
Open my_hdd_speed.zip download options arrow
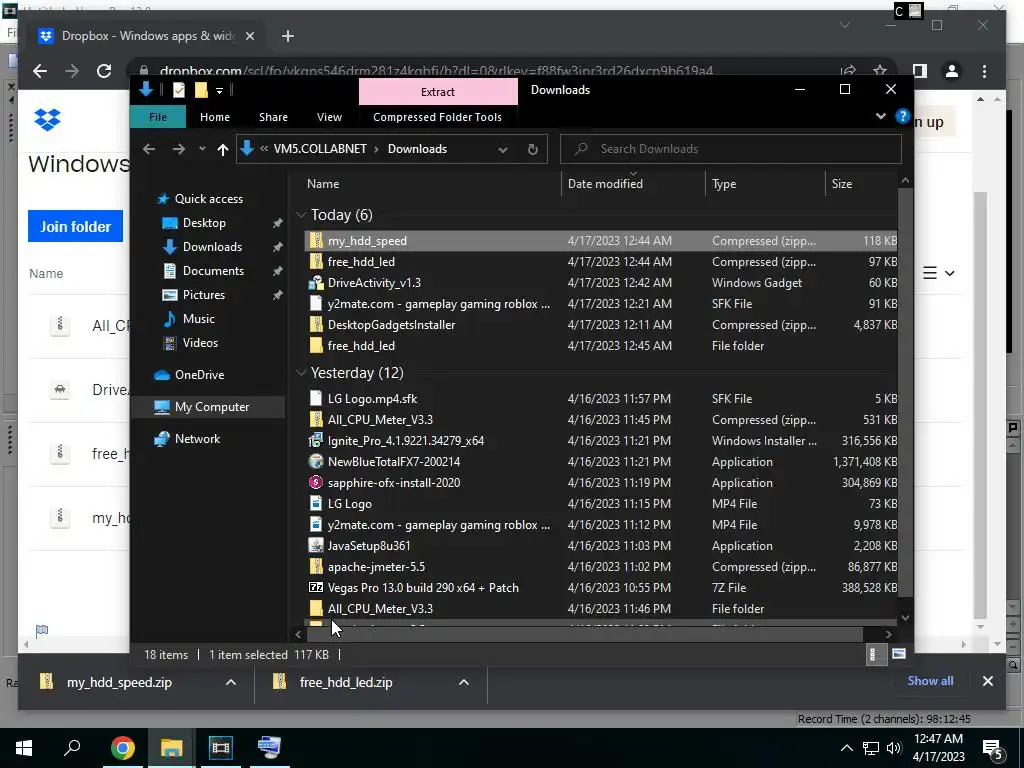[x=231, y=682]
